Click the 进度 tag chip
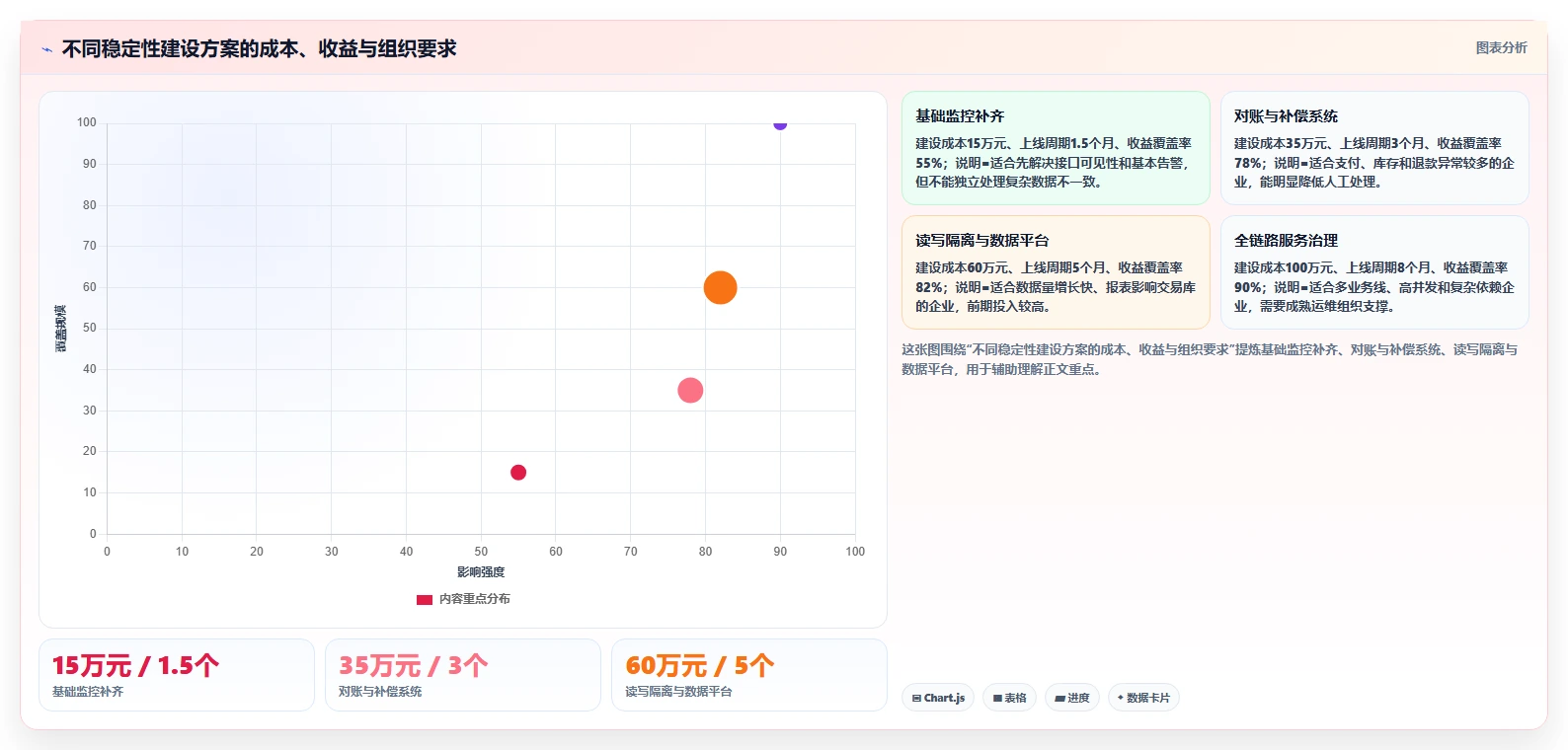 tap(1072, 698)
